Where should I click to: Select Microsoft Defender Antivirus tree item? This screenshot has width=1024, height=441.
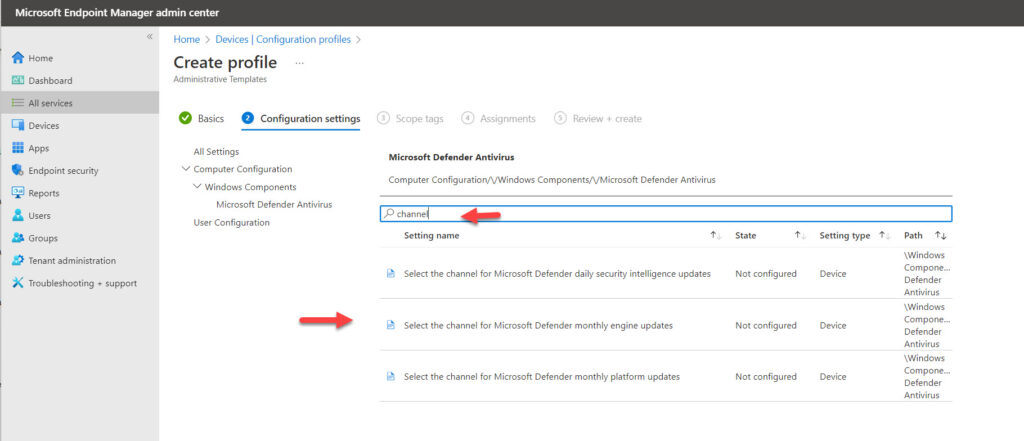coord(274,204)
